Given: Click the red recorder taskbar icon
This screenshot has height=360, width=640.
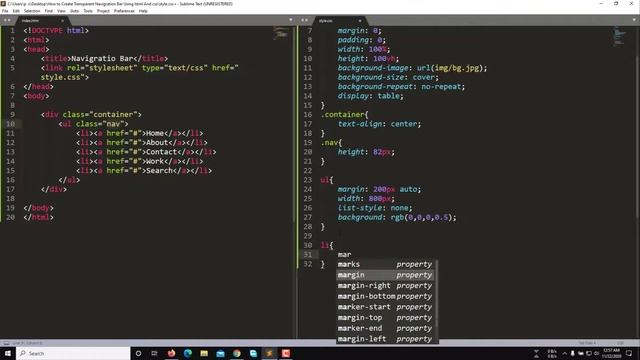Looking at the screenshot, I should (286, 353).
